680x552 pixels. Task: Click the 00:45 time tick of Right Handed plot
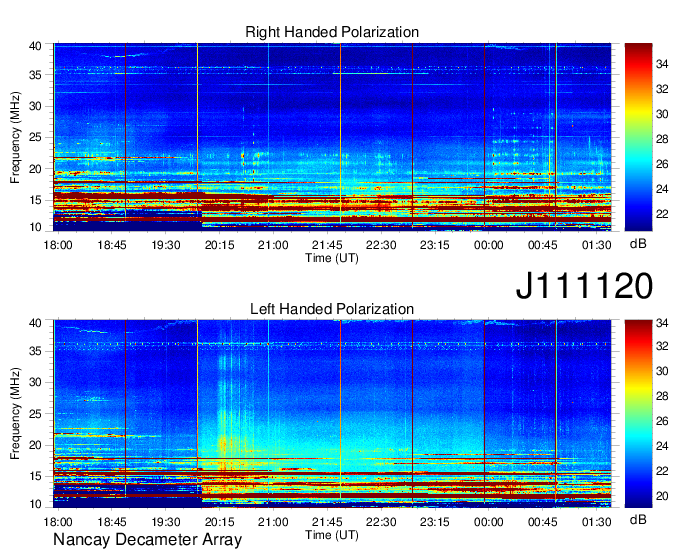[x=543, y=245]
